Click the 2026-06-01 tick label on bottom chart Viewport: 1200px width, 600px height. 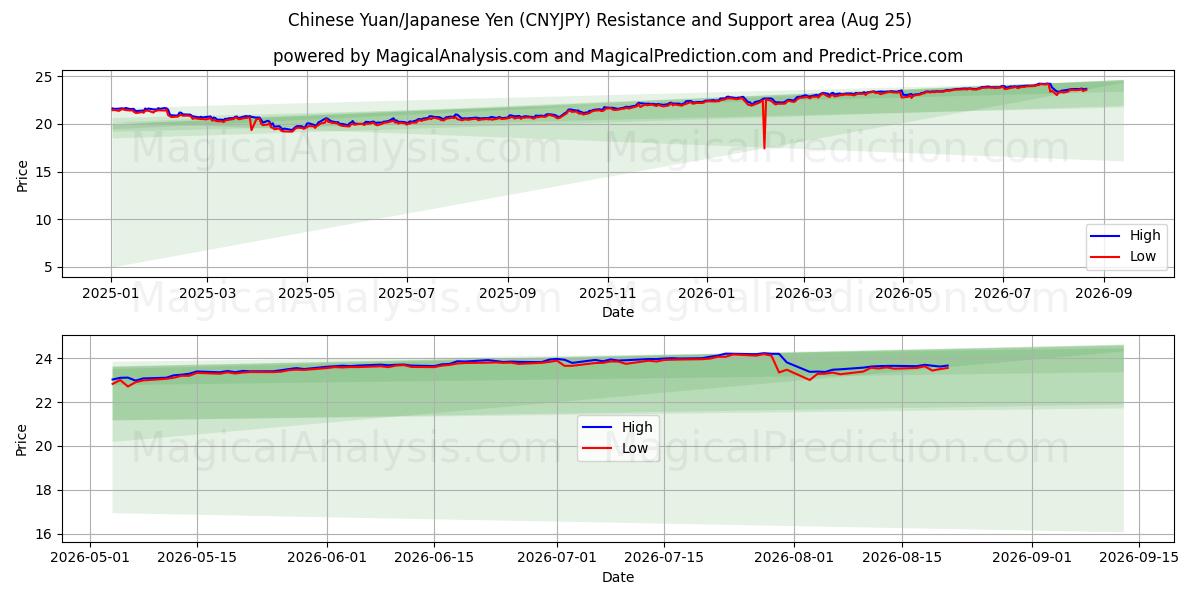(x=327, y=560)
